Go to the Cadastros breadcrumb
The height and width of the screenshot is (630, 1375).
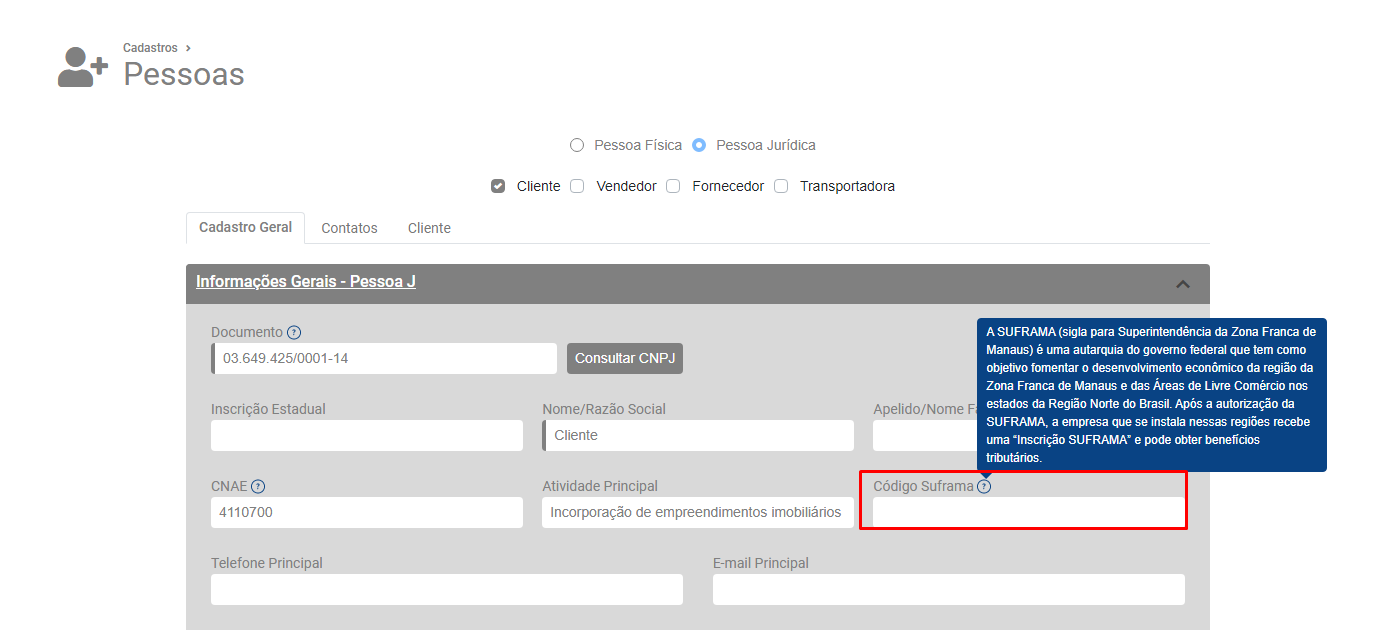150,47
